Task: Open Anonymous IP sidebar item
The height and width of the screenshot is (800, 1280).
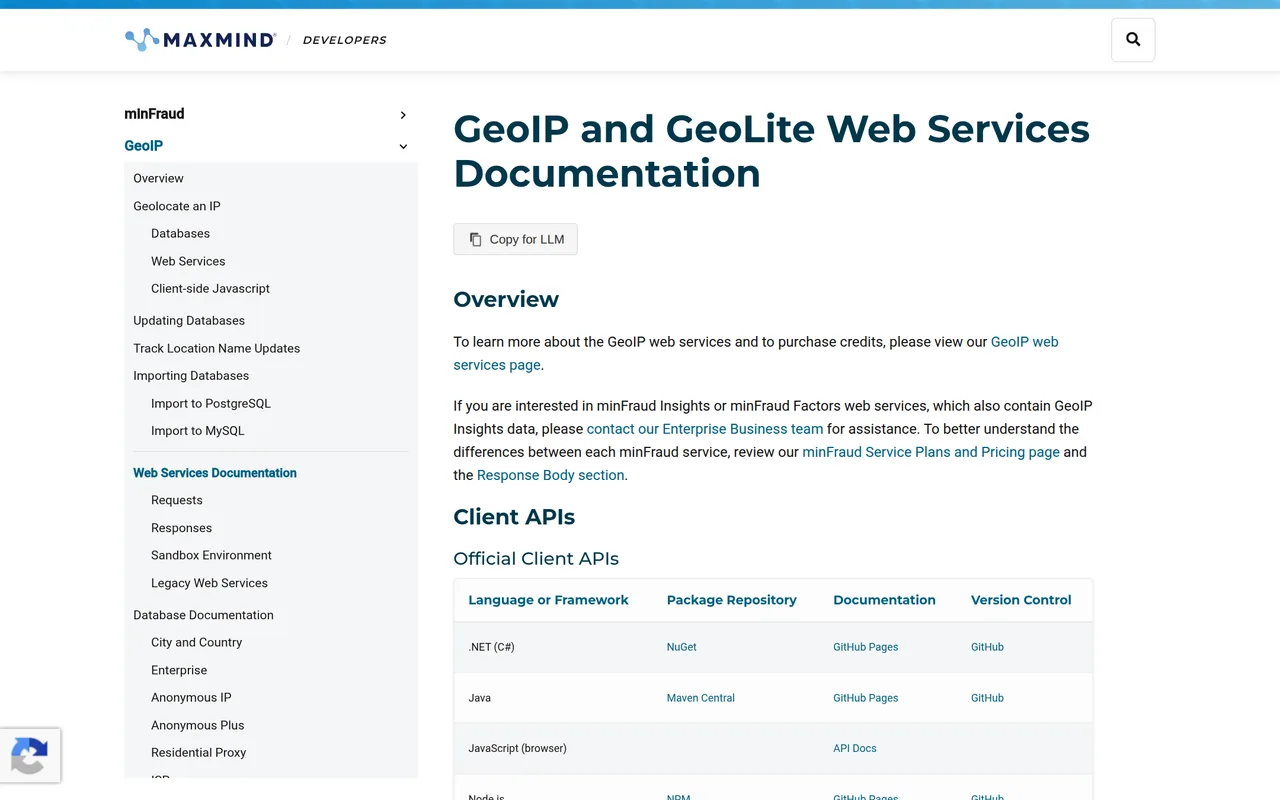Action: 191,698
